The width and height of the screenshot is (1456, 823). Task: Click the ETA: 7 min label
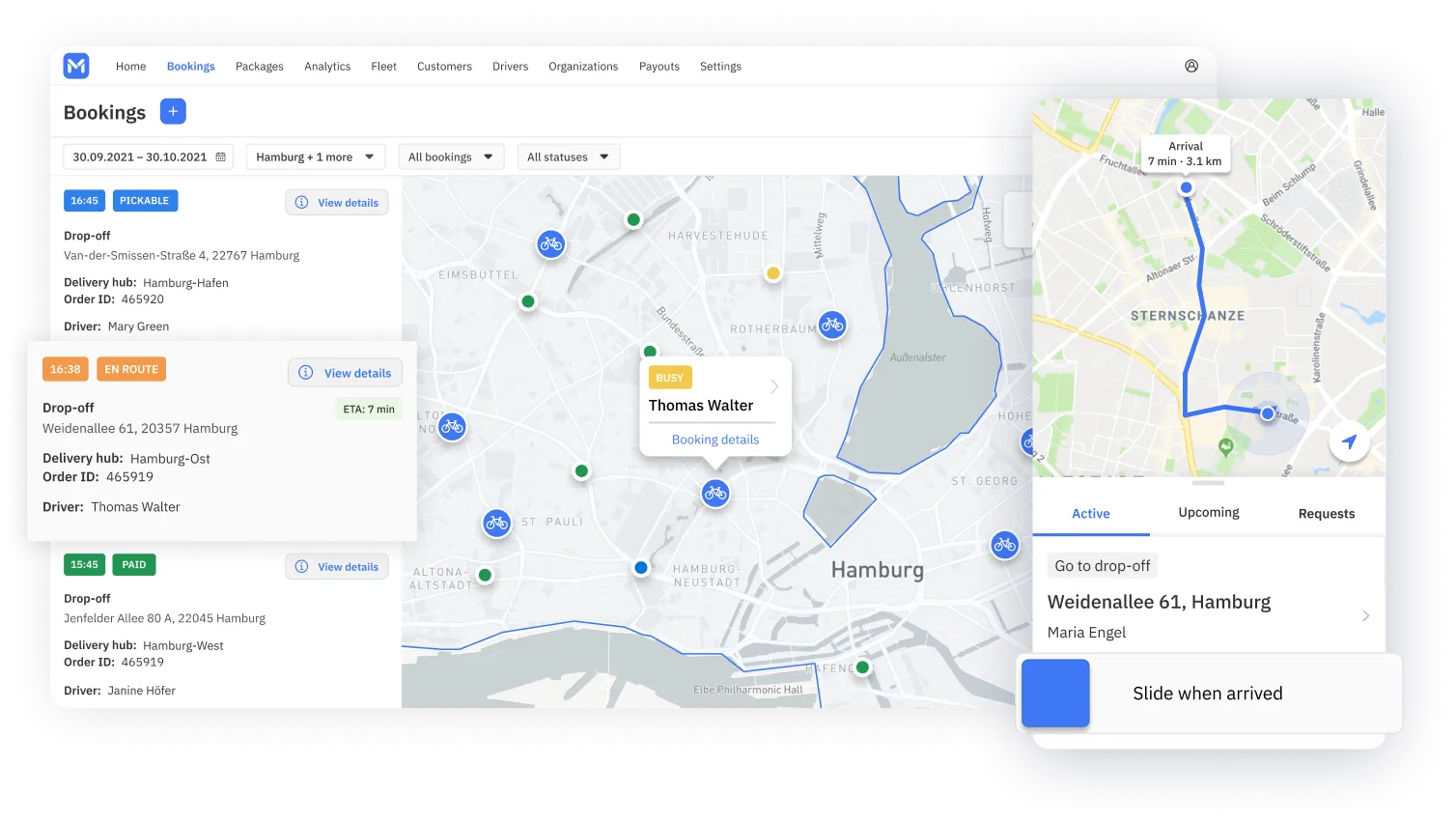[x=369, y=409]
